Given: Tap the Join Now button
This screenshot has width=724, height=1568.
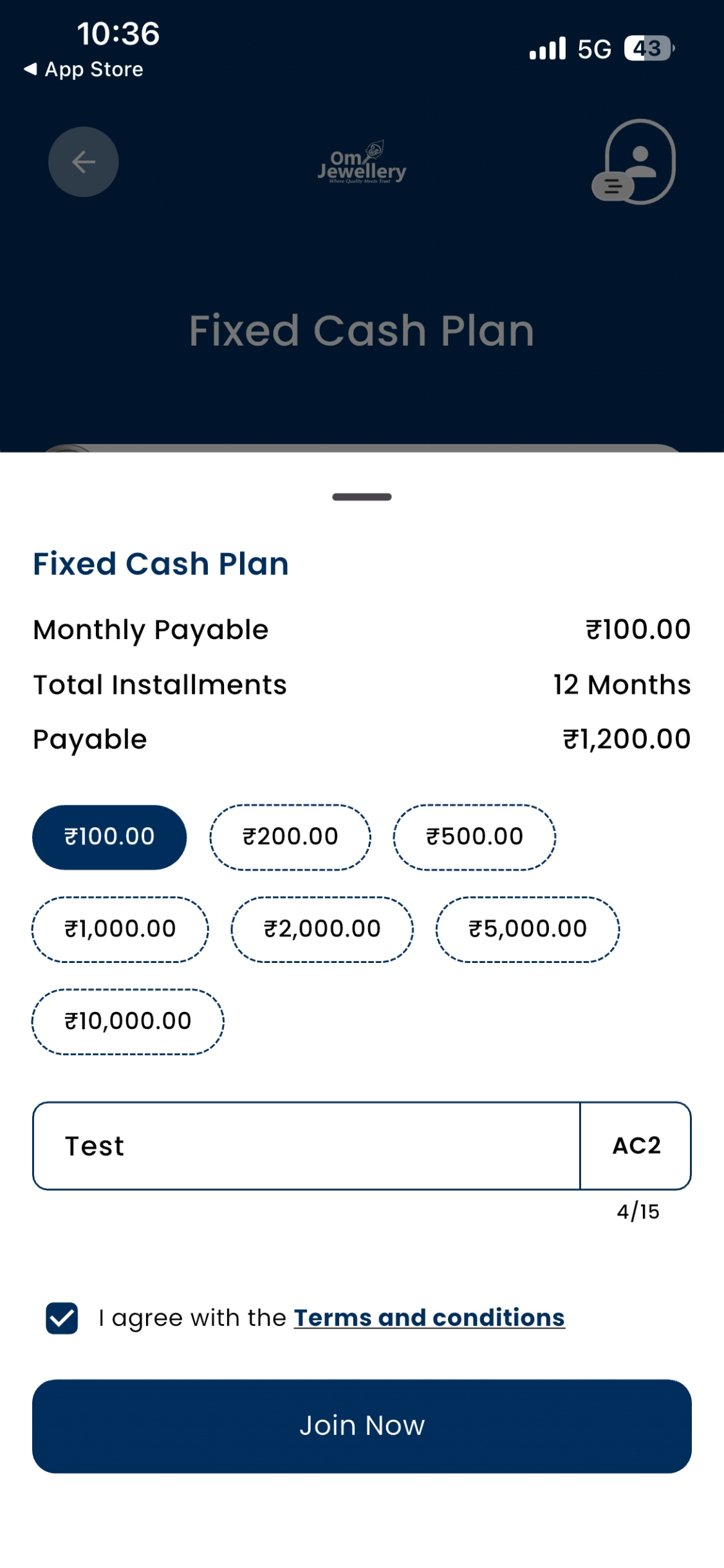Looking at the screenshot, I should point(362,1426).
